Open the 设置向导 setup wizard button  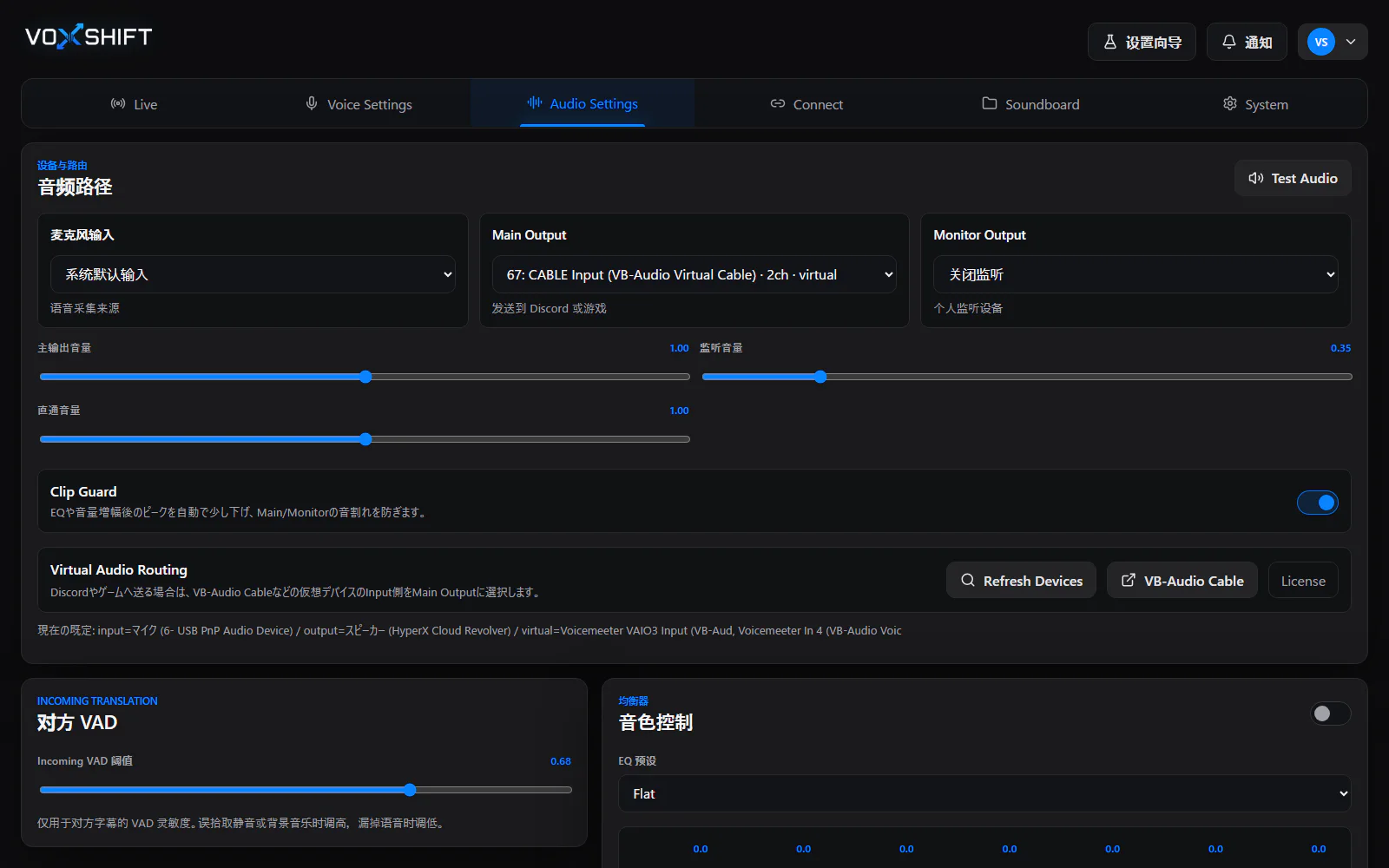pos(1142,42)
